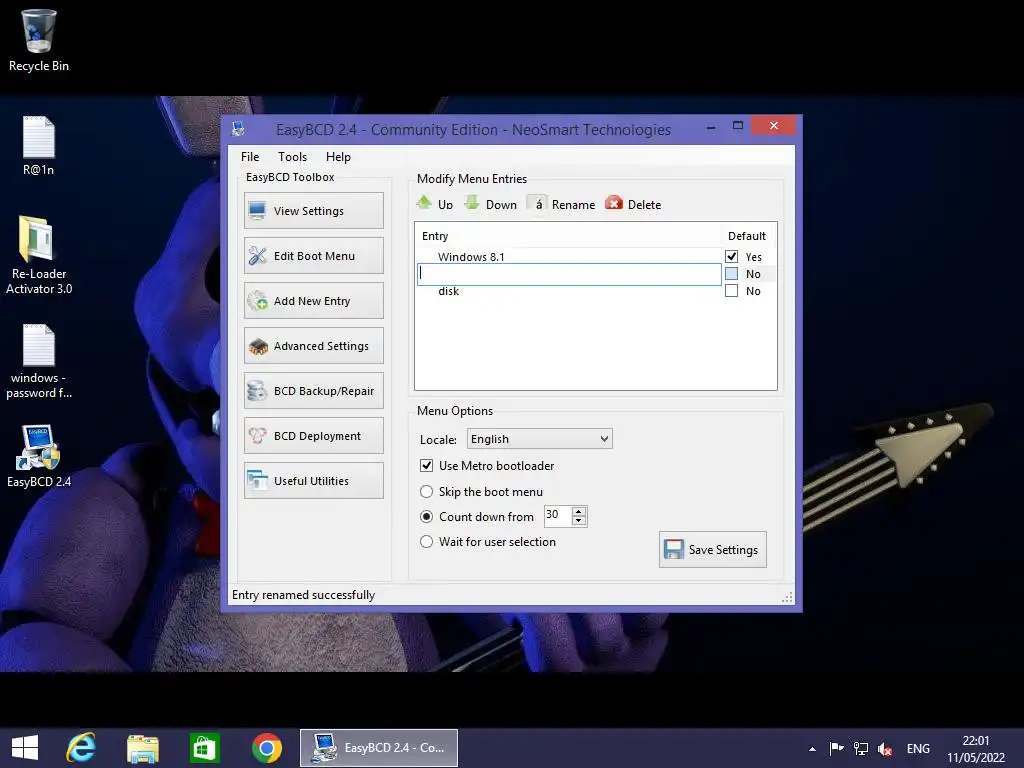This screenshot has width=1024, height=768.
Task: Click muted volume tray icon
Action: 885,748
